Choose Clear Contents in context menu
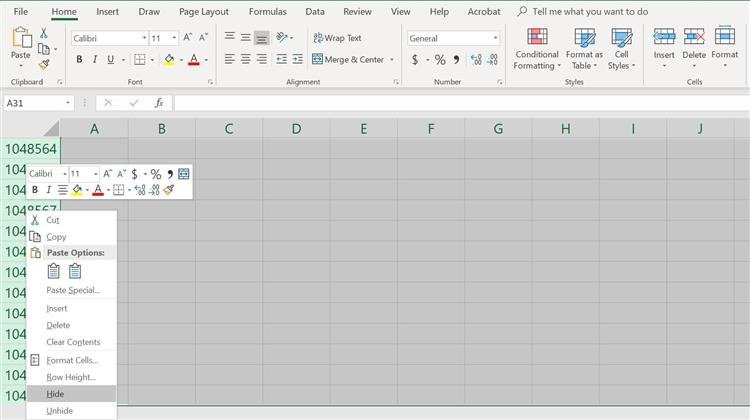This screenshot has width=750, height=420. tap(71, 342)
